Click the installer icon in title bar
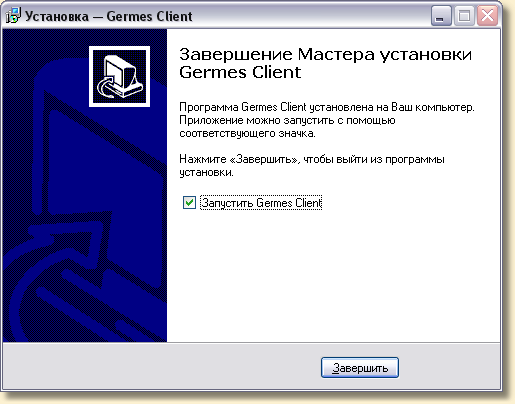This screenshot has height=404, width=515. pos(13,15)
